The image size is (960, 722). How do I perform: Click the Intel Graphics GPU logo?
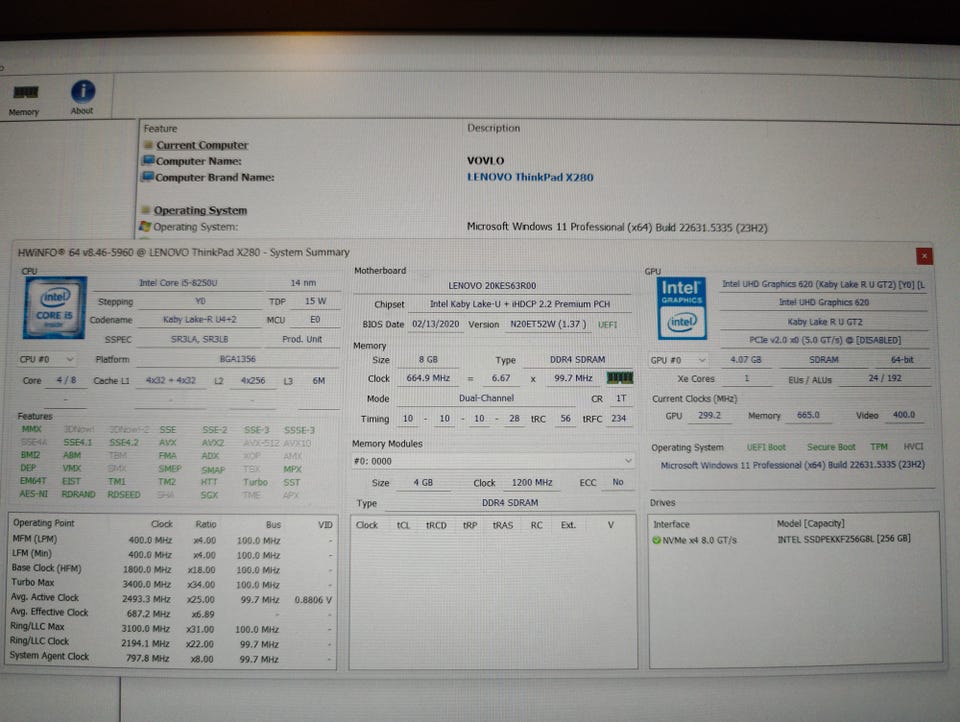[681, 308]
